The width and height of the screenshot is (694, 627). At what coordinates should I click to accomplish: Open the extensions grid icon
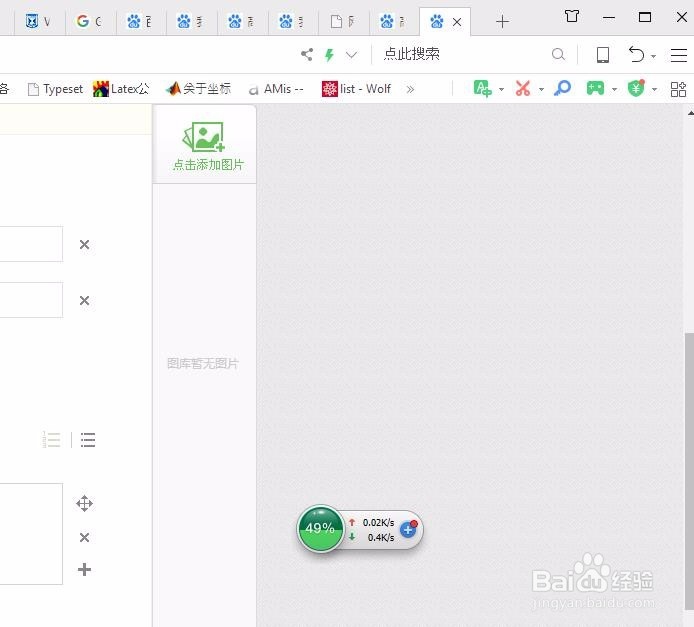pos(678,89)
